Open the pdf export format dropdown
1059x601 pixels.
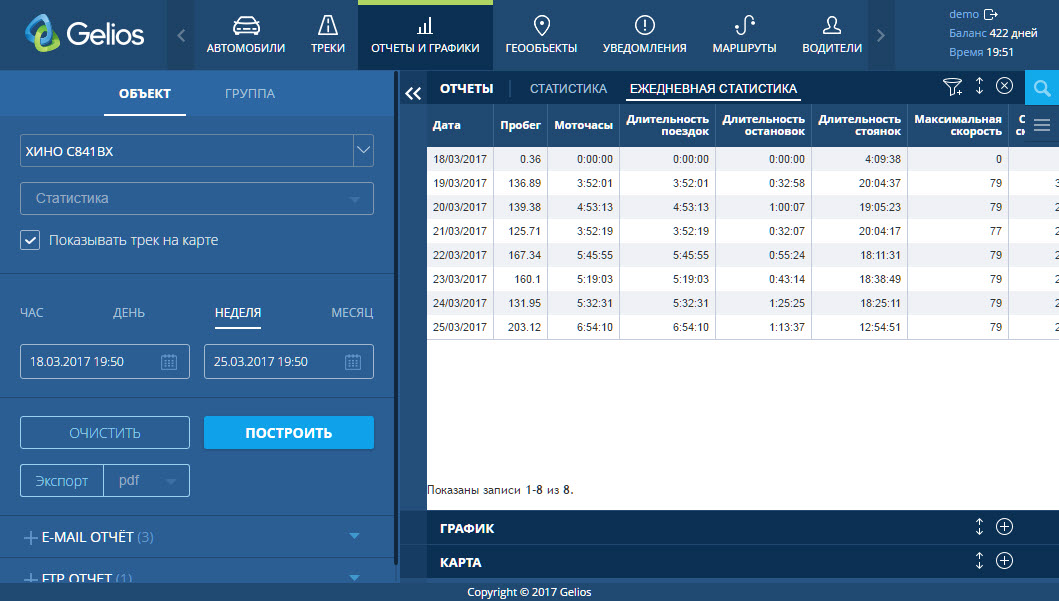point(147,481)
